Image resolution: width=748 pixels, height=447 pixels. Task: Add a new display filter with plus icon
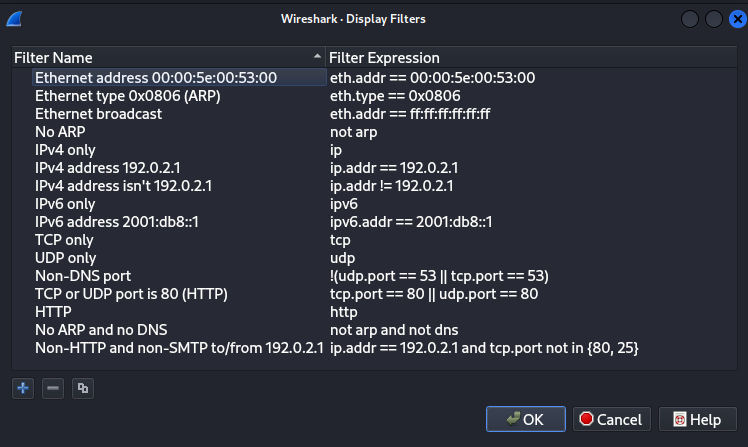pos(23,388)
